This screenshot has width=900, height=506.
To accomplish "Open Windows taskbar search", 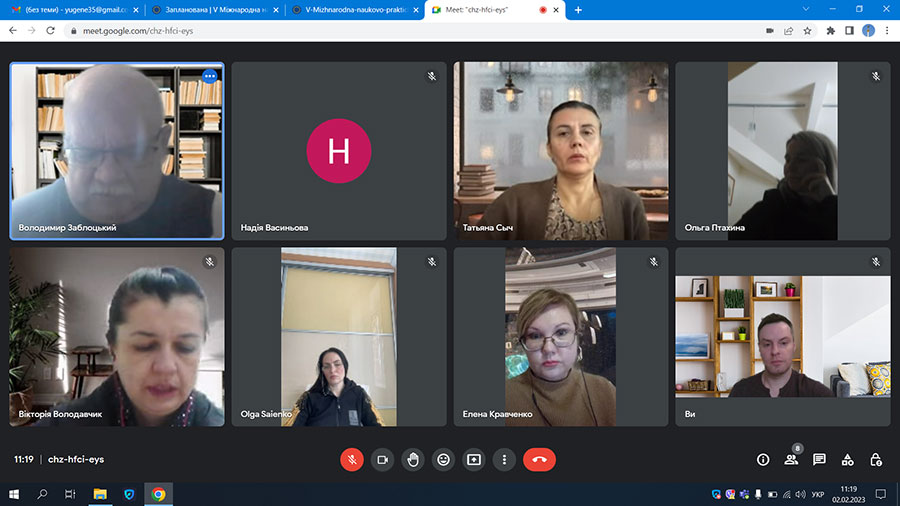I will pos(42,494).
